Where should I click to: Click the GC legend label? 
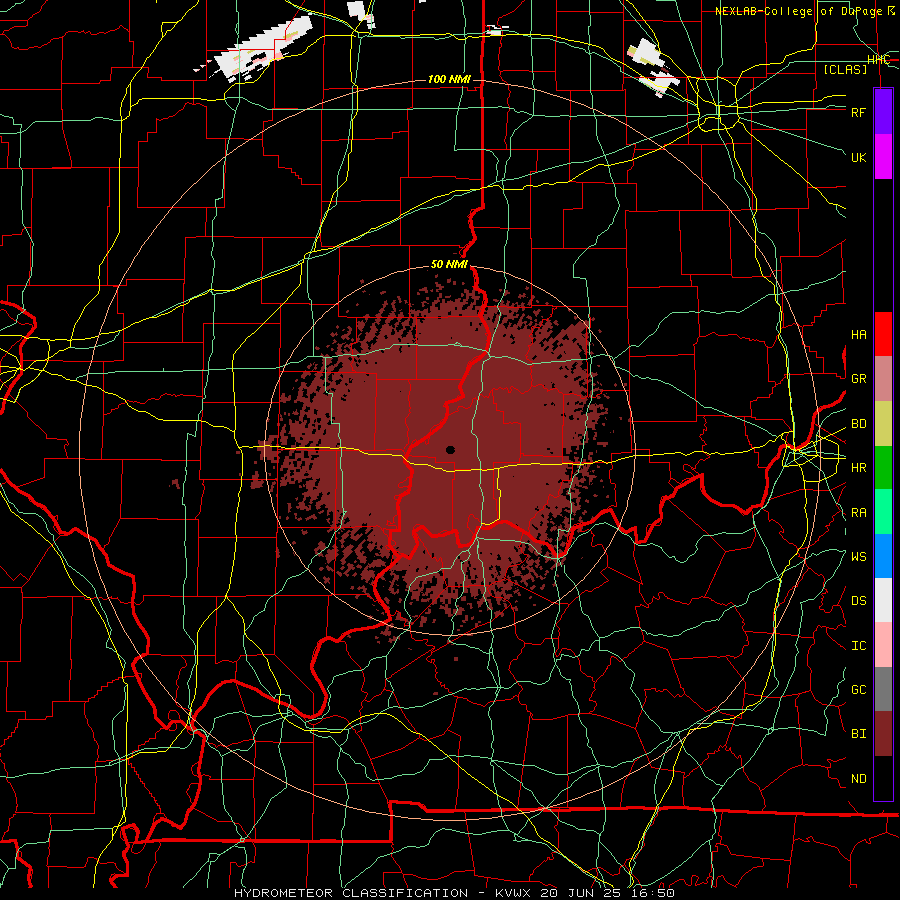pos(858,690)
